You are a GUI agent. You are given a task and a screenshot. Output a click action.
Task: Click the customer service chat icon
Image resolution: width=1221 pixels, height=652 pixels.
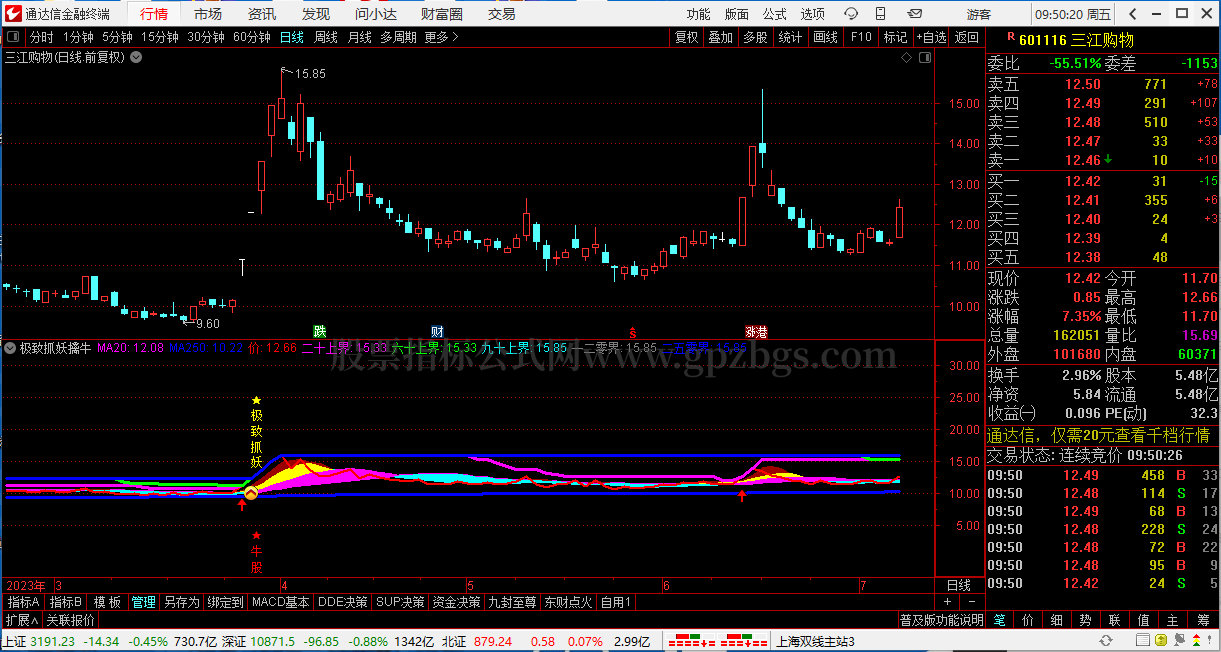(851, 13)
